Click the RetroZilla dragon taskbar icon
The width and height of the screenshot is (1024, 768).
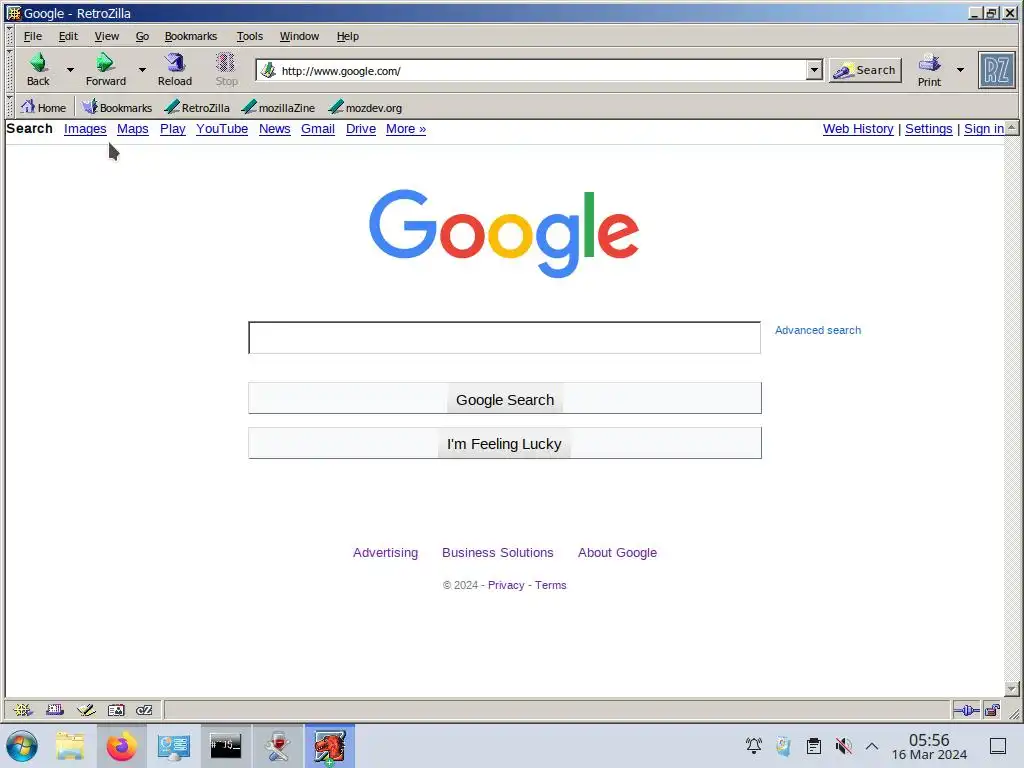click(330, 746)
